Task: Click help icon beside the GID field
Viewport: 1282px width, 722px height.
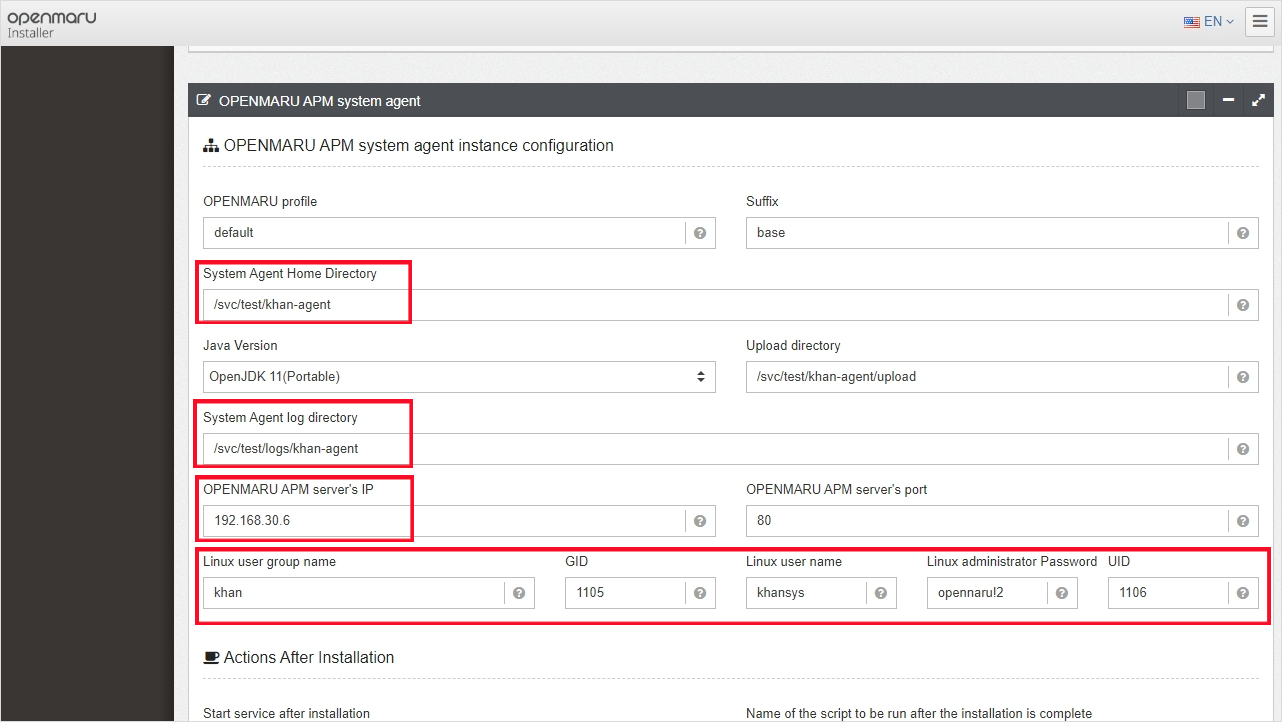Action: click(700, 593)
